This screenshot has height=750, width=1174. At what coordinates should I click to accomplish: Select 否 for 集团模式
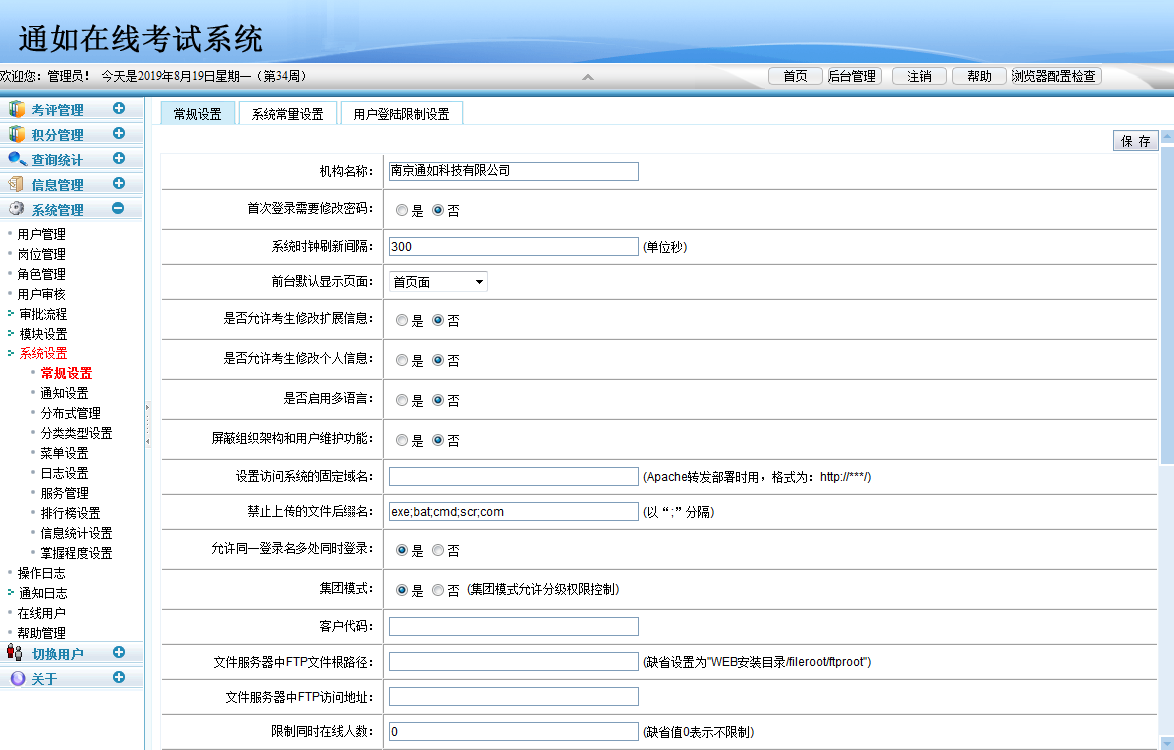point(438,591)
